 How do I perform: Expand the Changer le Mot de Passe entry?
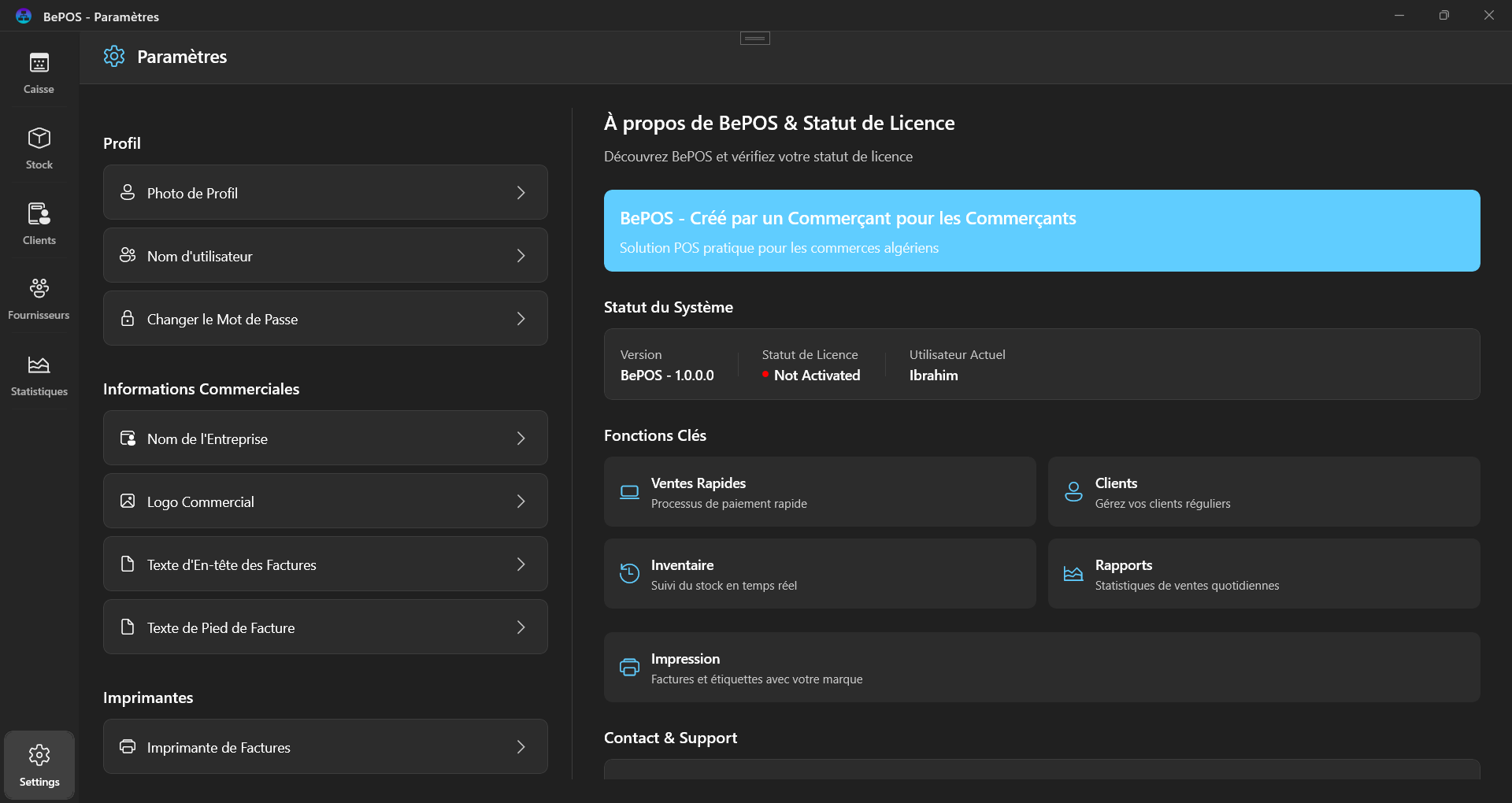coord(324,318)
